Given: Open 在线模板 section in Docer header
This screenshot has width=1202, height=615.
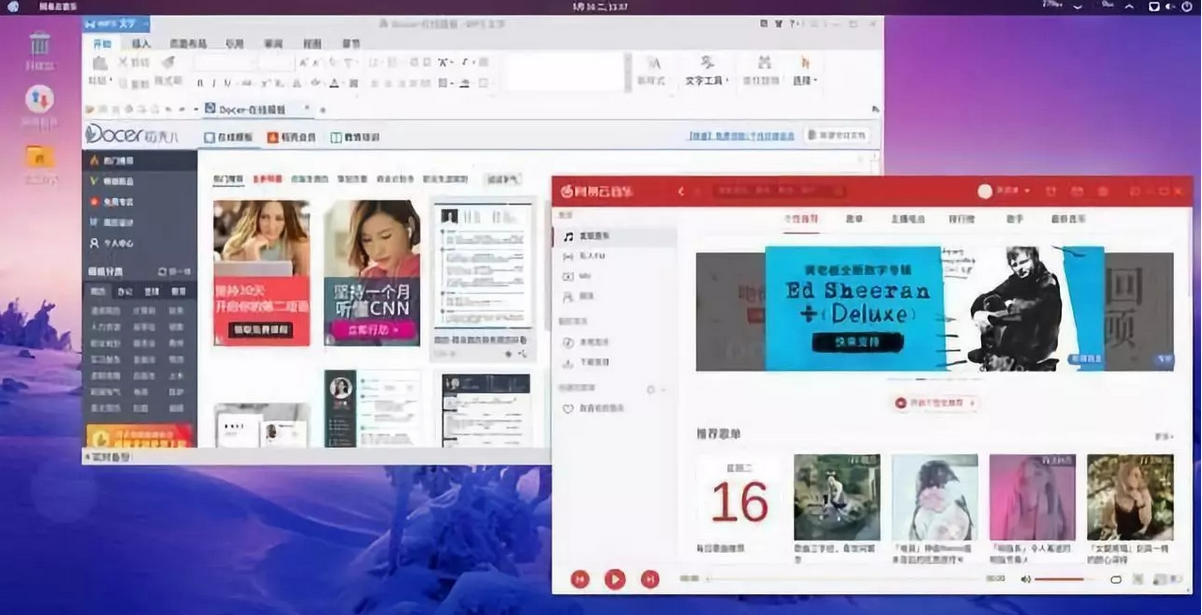Looking at the screenshot, I should coord(229,137).
